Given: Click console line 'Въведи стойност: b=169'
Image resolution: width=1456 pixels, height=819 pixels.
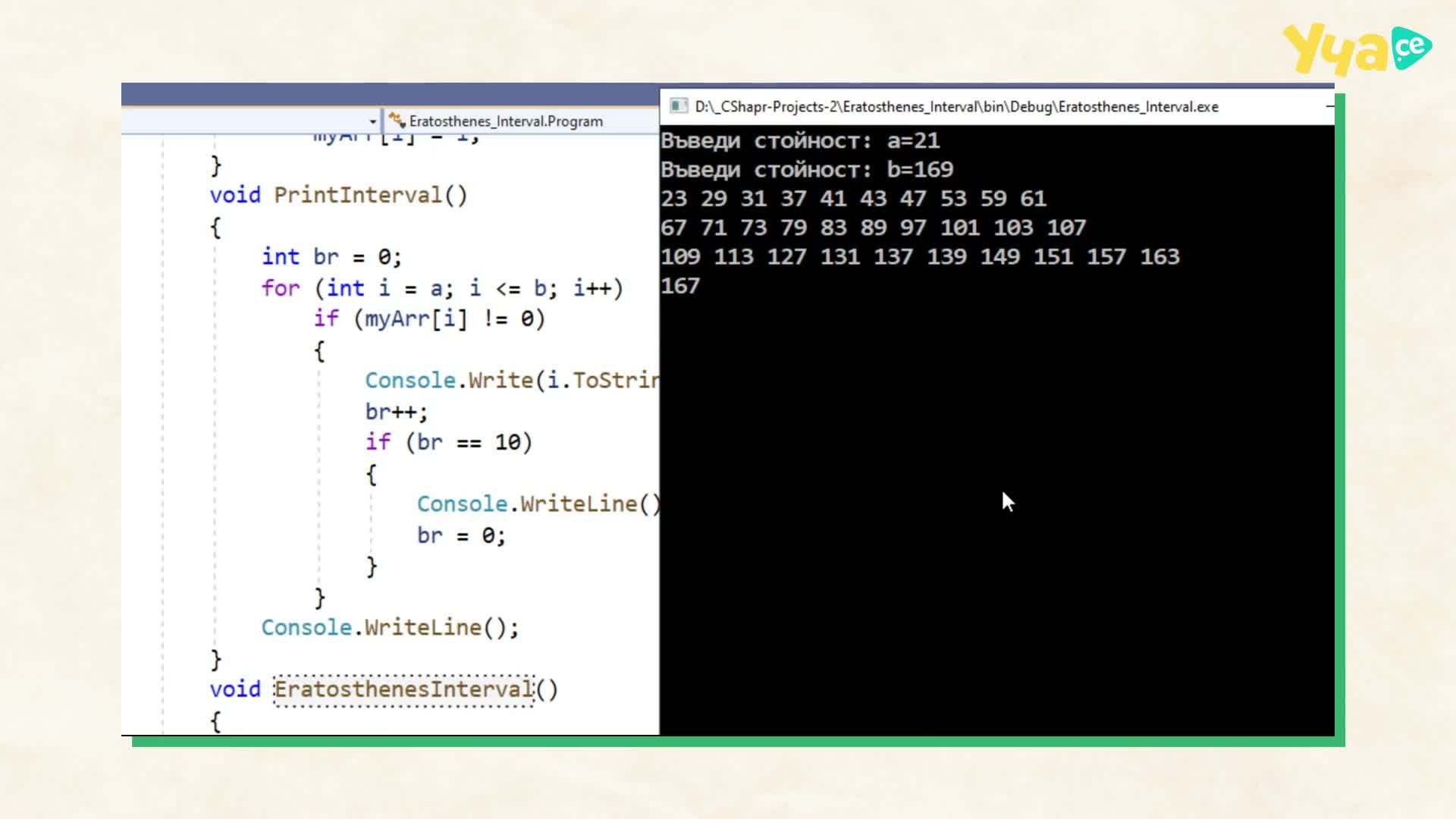Looking at the screenshot, I should click(x=807, y=170).
